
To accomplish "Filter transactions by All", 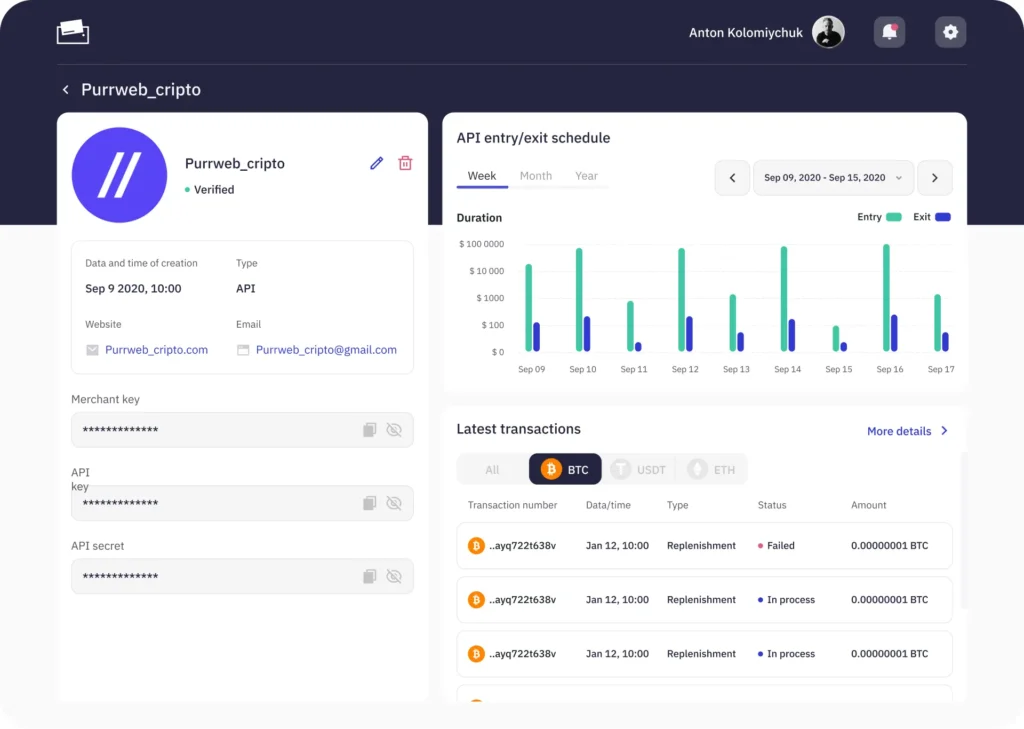I will pyautogui.click(x=492, y=469).
